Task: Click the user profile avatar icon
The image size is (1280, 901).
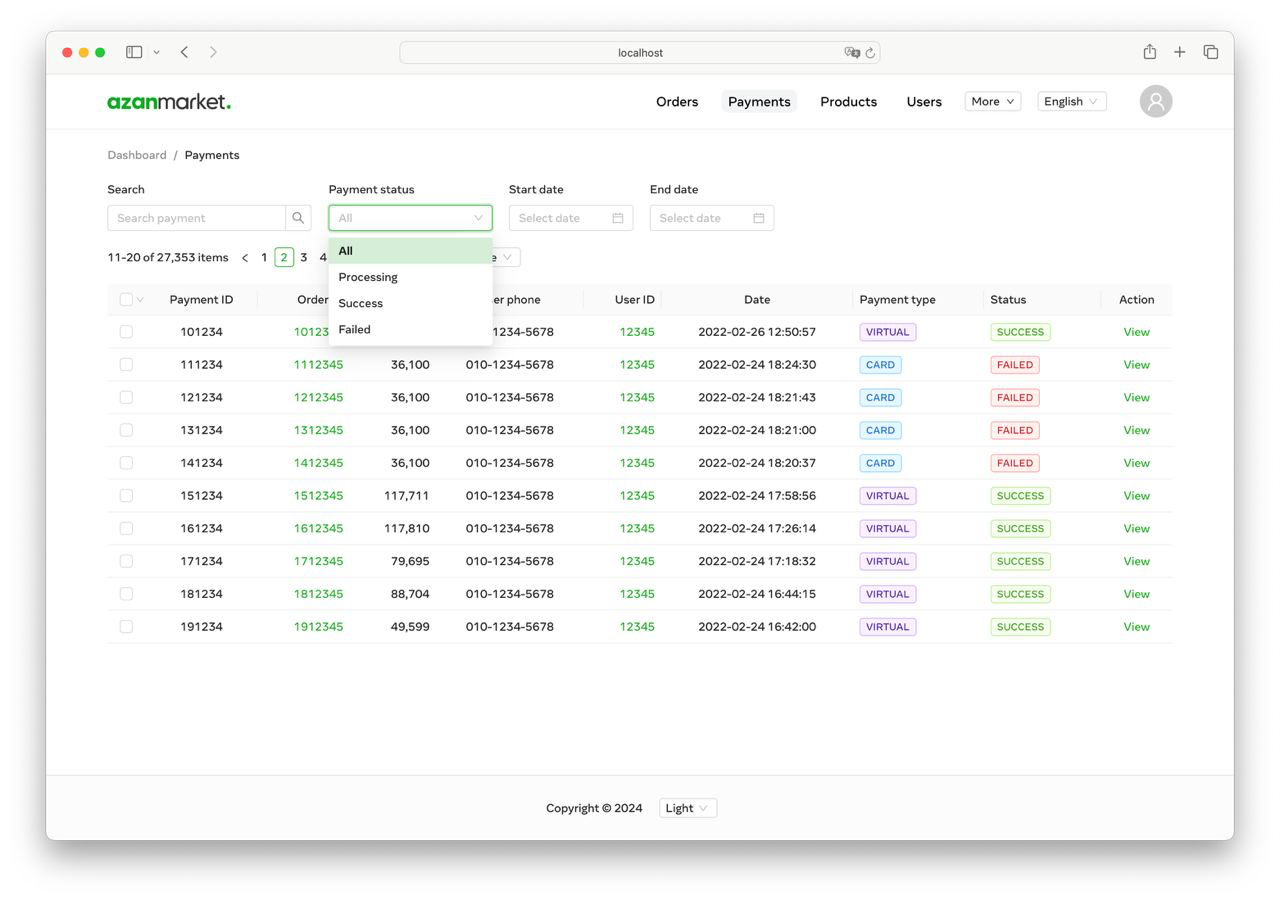Action: click(x=1155, y=101)
